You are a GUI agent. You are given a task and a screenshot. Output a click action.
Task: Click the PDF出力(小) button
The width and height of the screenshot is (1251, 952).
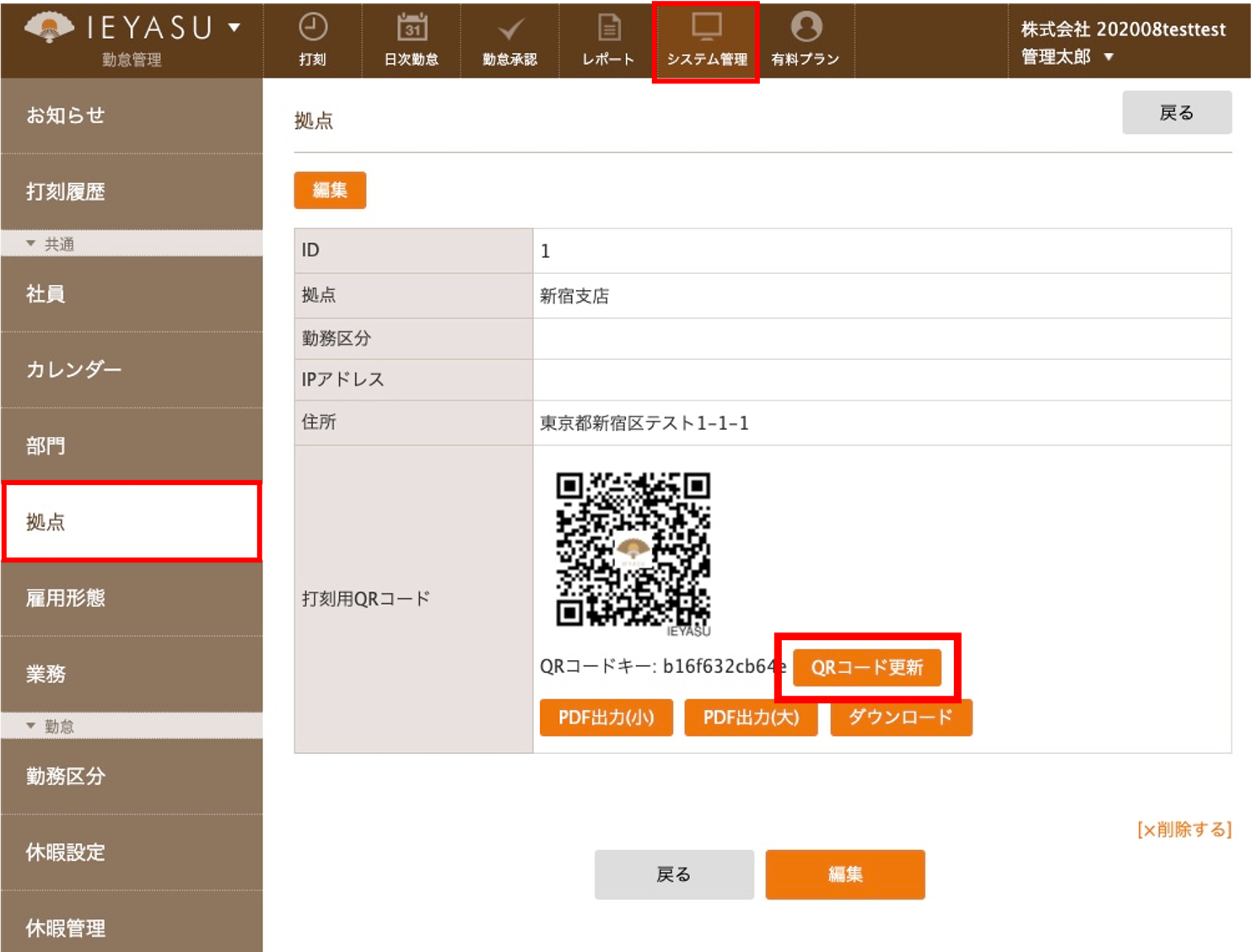(x=607, y=718)
